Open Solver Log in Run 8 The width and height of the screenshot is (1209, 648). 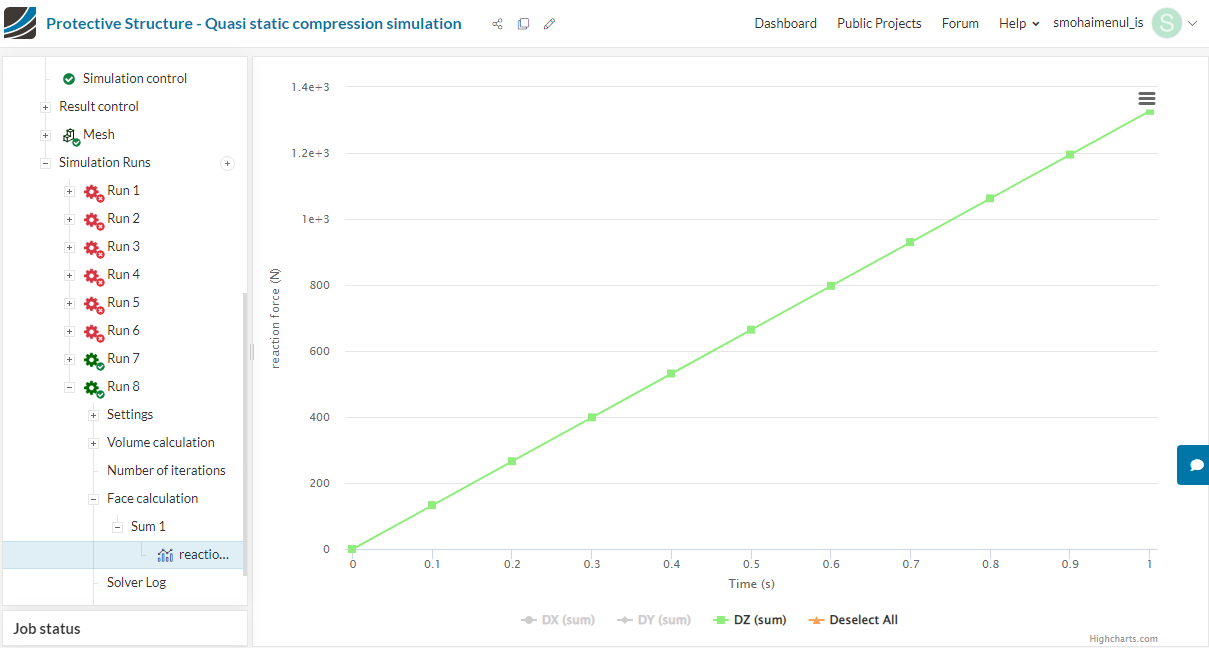(136, 582)
